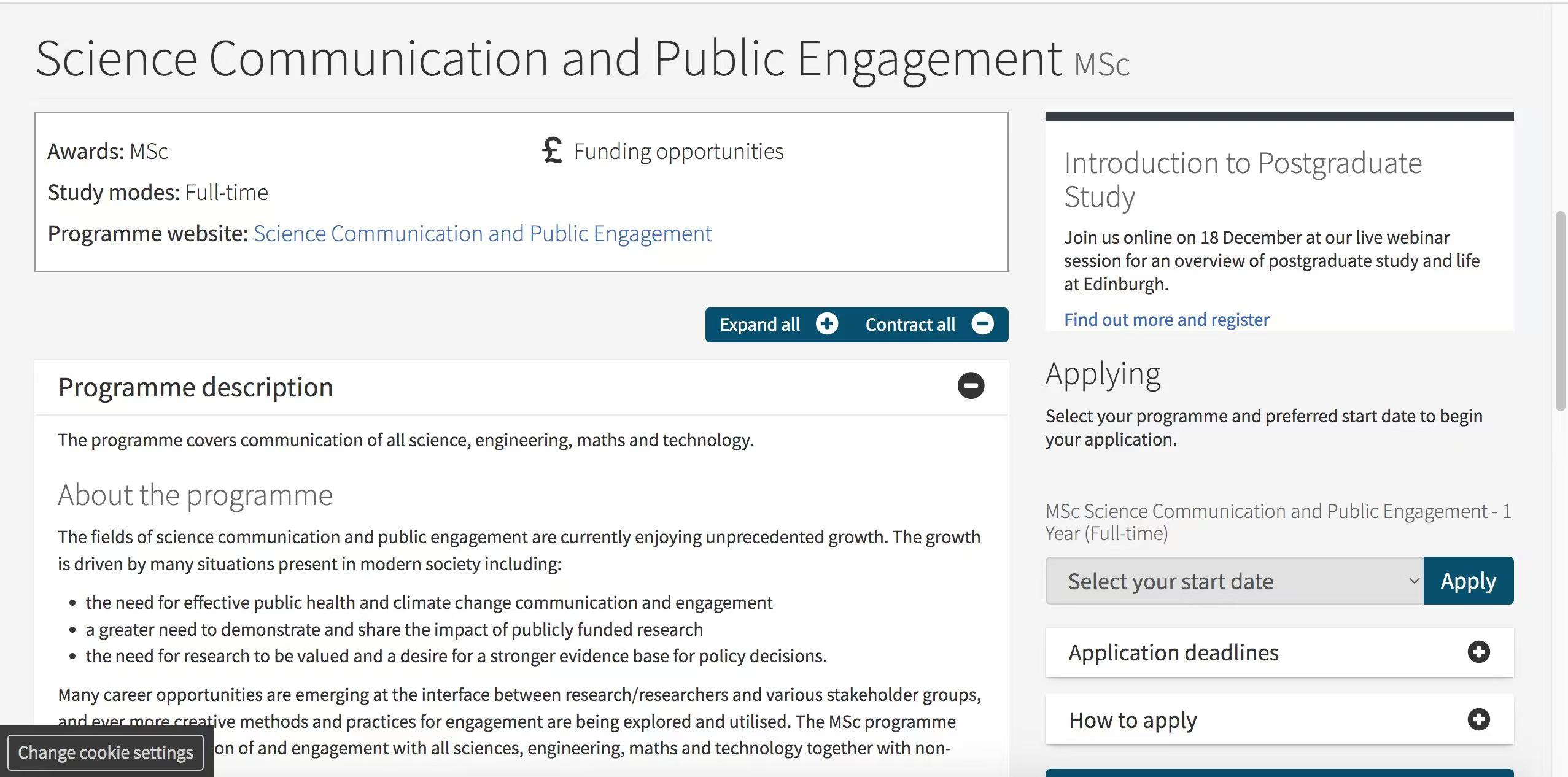Click the plus icon beside Expand all

[826, 324]
